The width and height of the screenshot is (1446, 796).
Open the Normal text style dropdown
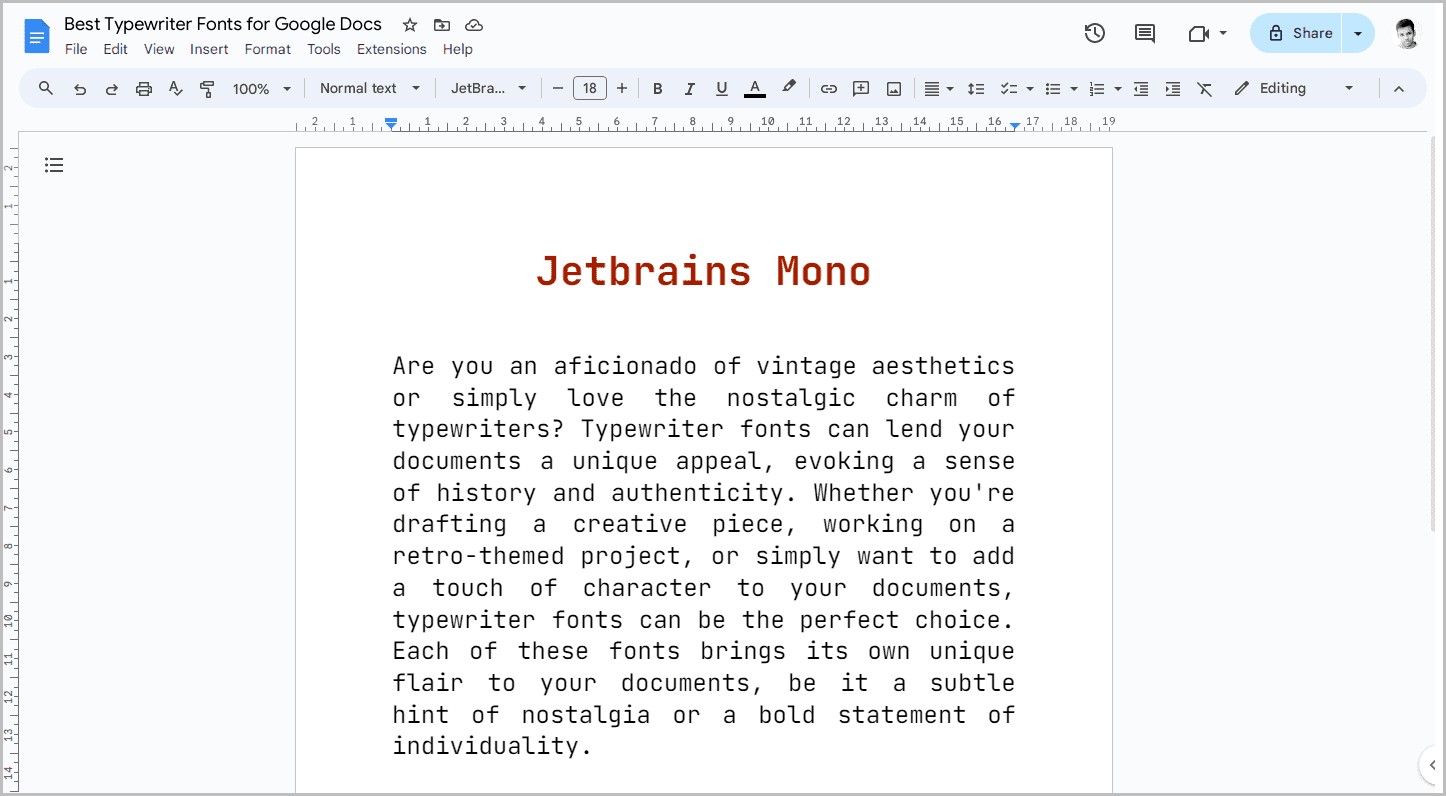click(x=370, y=88)
